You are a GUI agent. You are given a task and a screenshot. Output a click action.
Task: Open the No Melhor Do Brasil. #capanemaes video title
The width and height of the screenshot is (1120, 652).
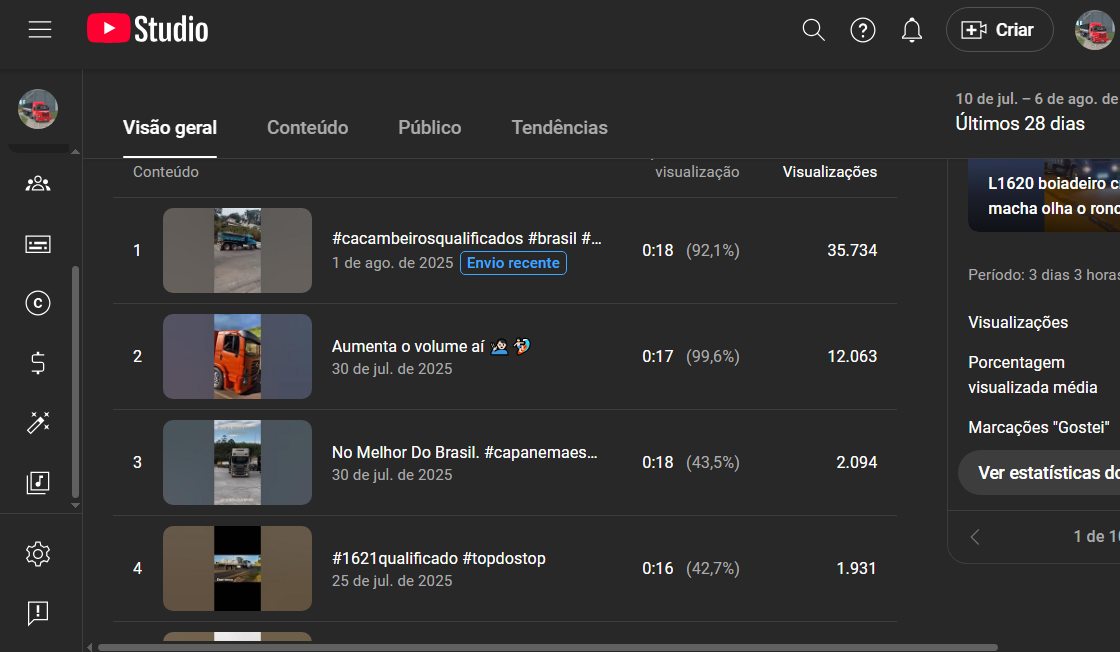pyautogui.click(x=464, y=452)
